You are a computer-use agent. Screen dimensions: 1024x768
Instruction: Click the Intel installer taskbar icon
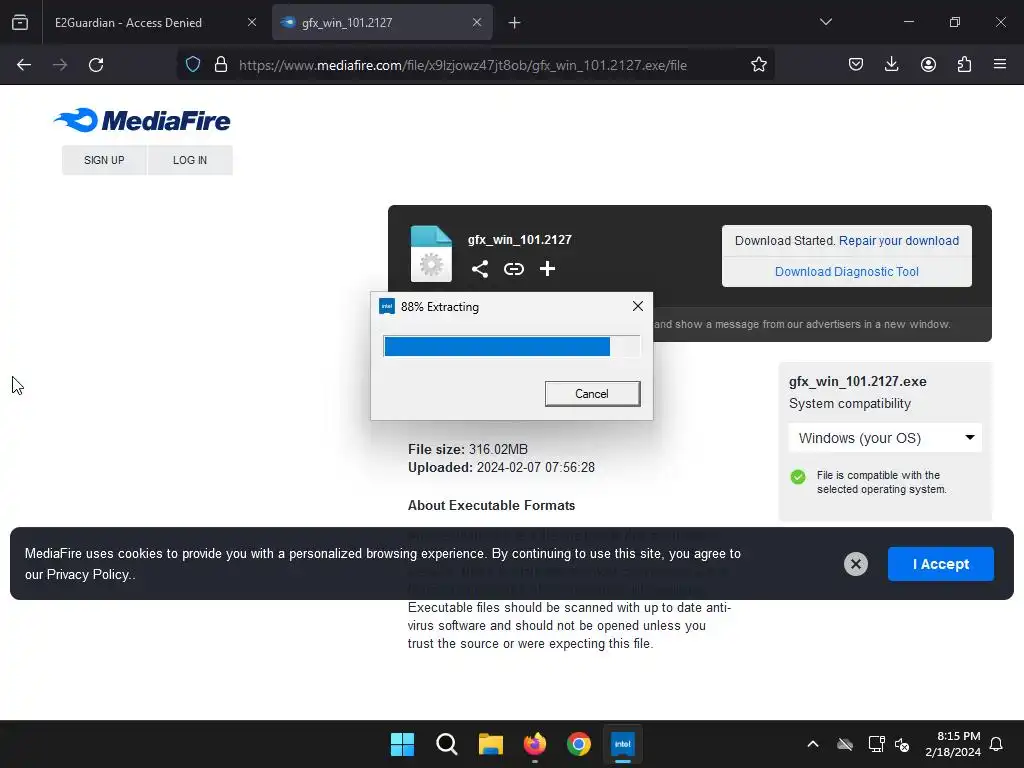click(622, 744)
